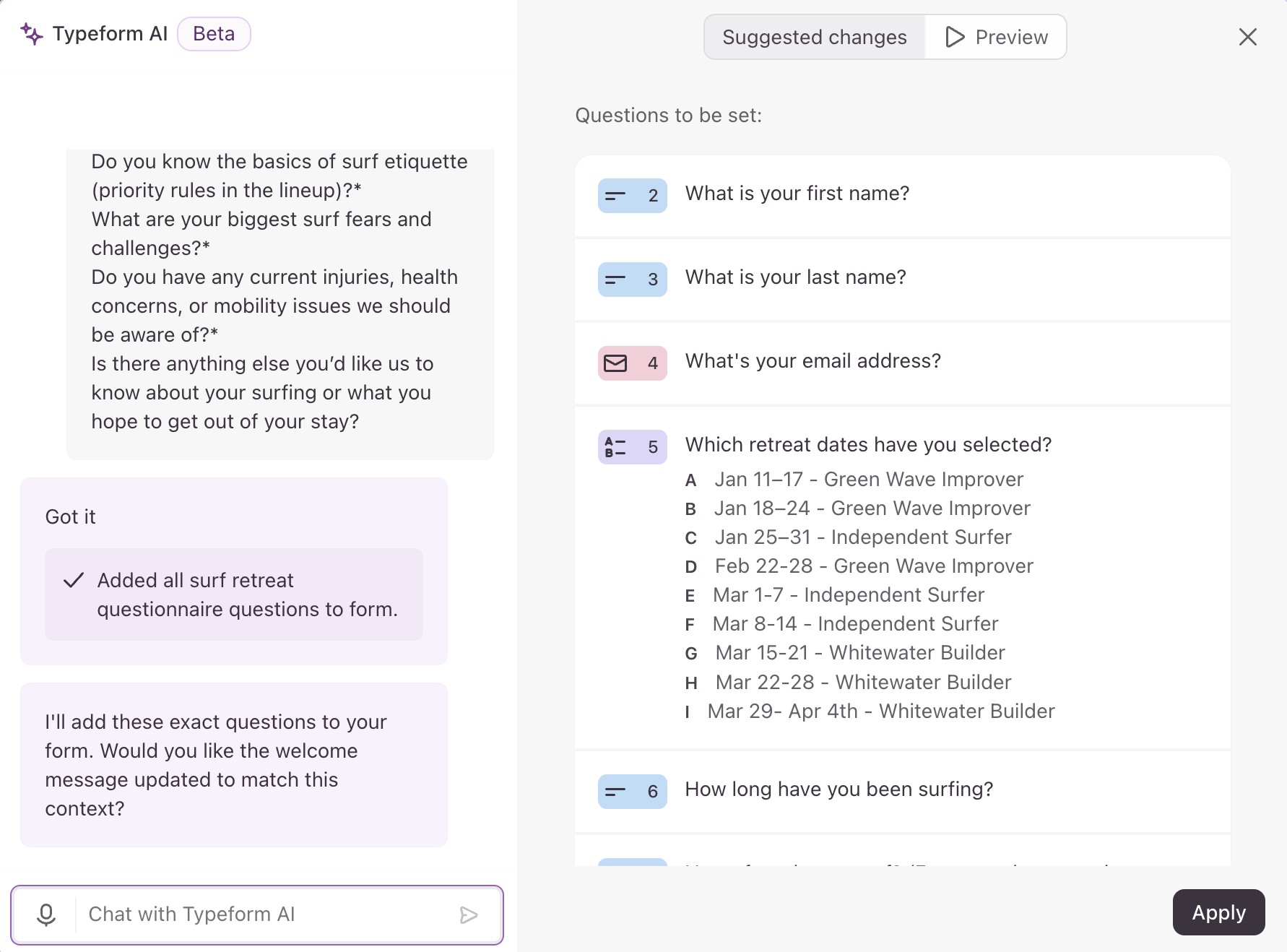This screenshot has height=952, width=1287.
Task: Select the Mar 29- Apr 4th Whitewater Builder option
Action: click(x=880, y=711)
